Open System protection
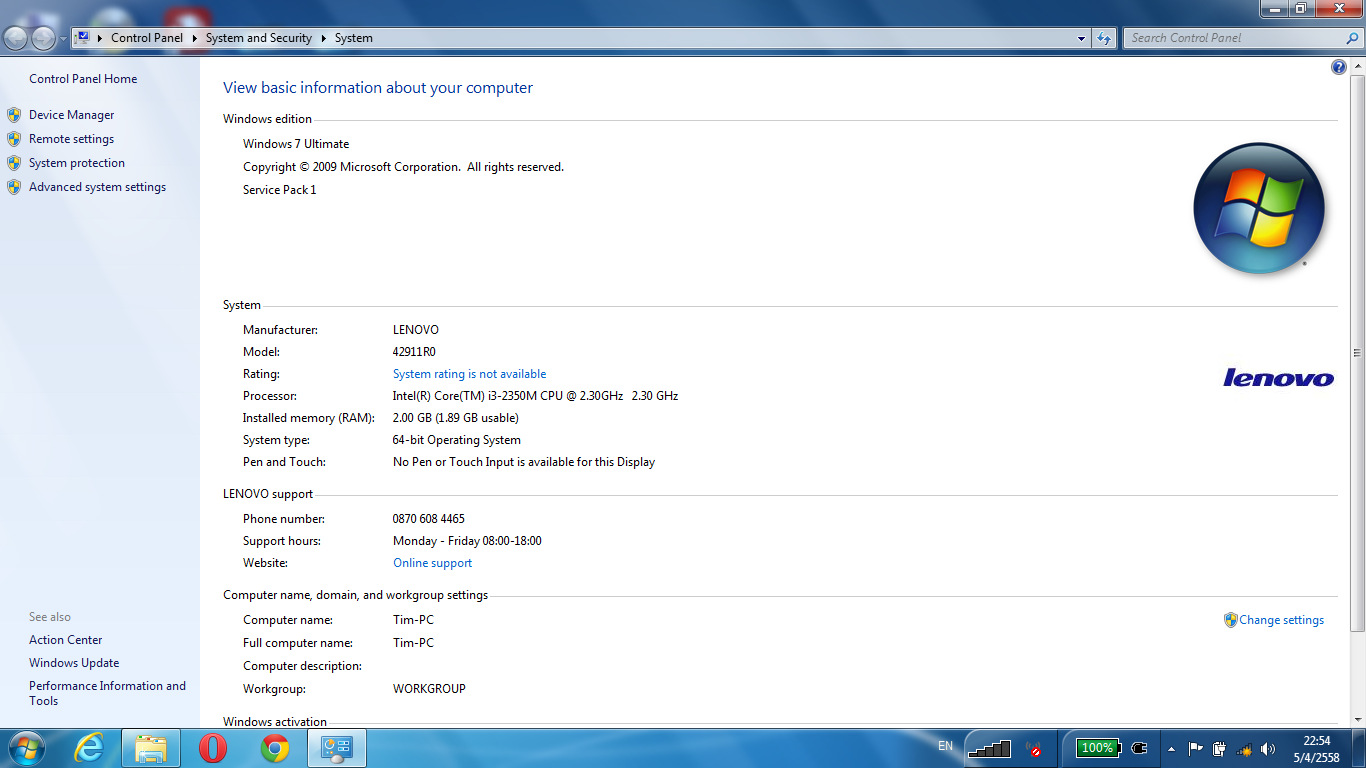The height and width of the screenshot is (768, 1366). [x=77, y=163]
